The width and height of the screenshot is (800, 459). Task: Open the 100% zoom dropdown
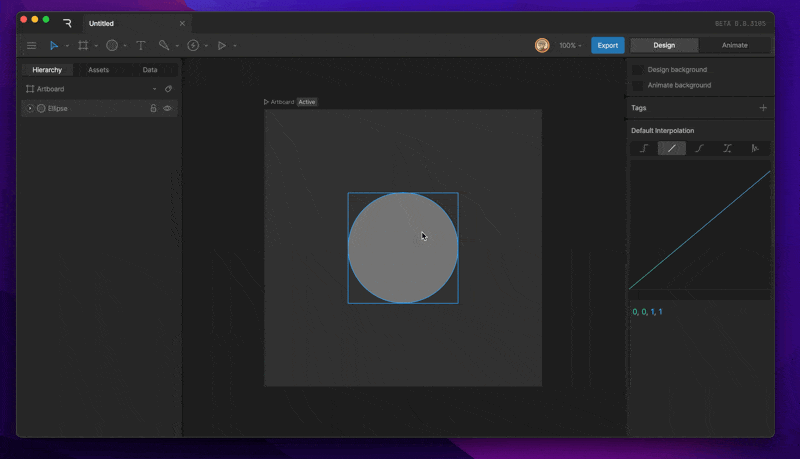pyautogui.click(x=570, y=45)
